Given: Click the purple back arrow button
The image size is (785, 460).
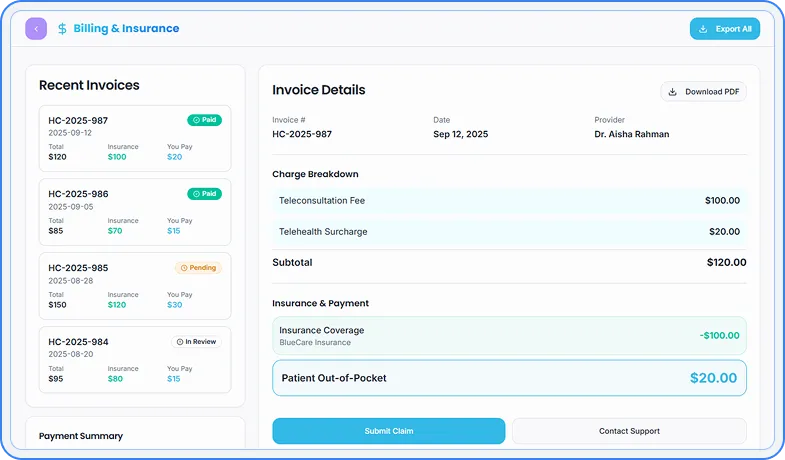Looking at the screenshot, I should coord(36,29).
